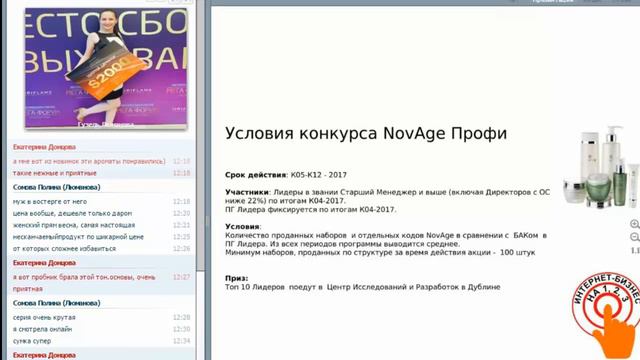Click slide title "Условия конкурса NovAge Профи"

pyautogui.click(x=366, y=133)
